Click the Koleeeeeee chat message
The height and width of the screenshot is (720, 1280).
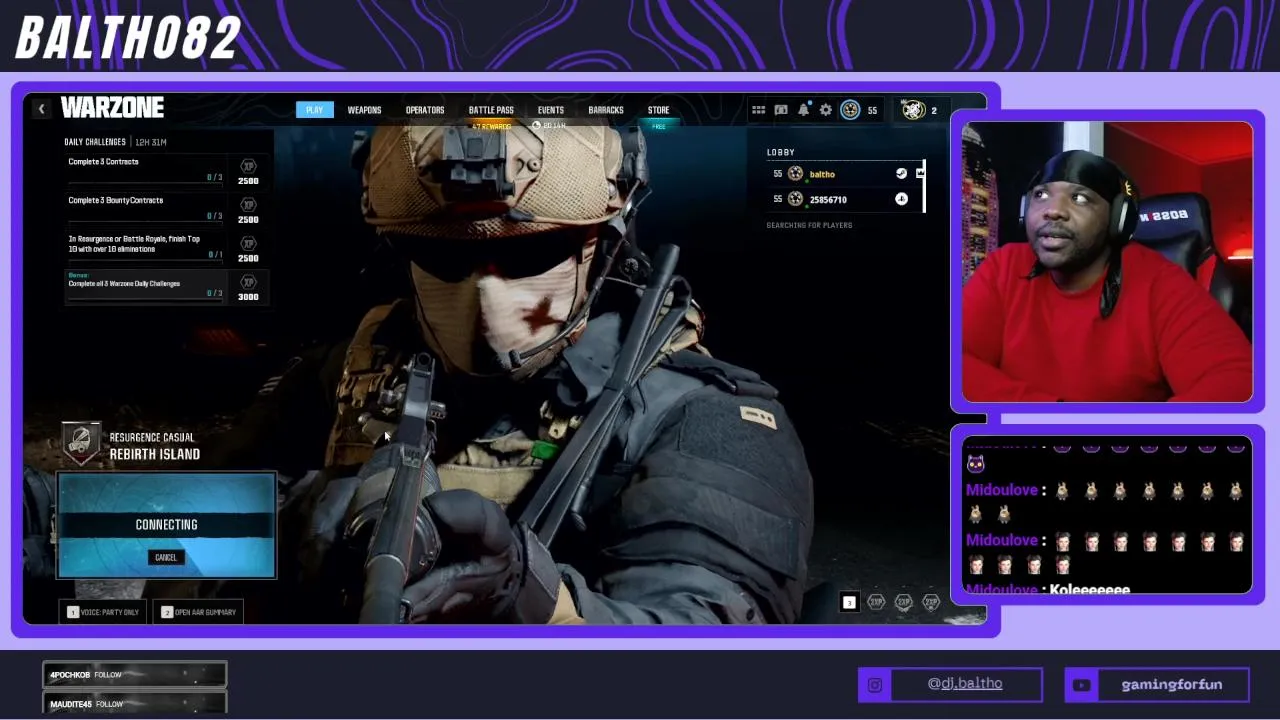coord(1090,590)
